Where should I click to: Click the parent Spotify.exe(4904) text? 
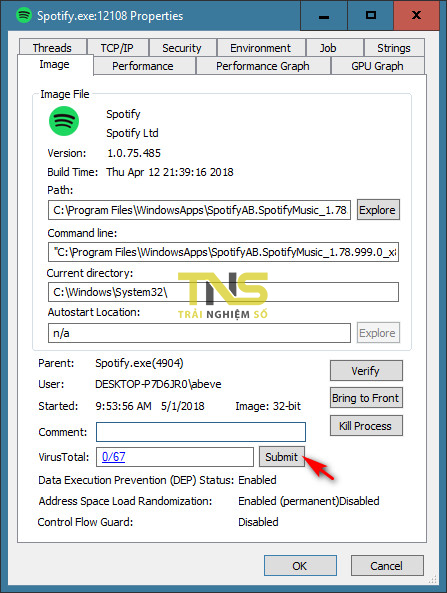click(139, 363)
